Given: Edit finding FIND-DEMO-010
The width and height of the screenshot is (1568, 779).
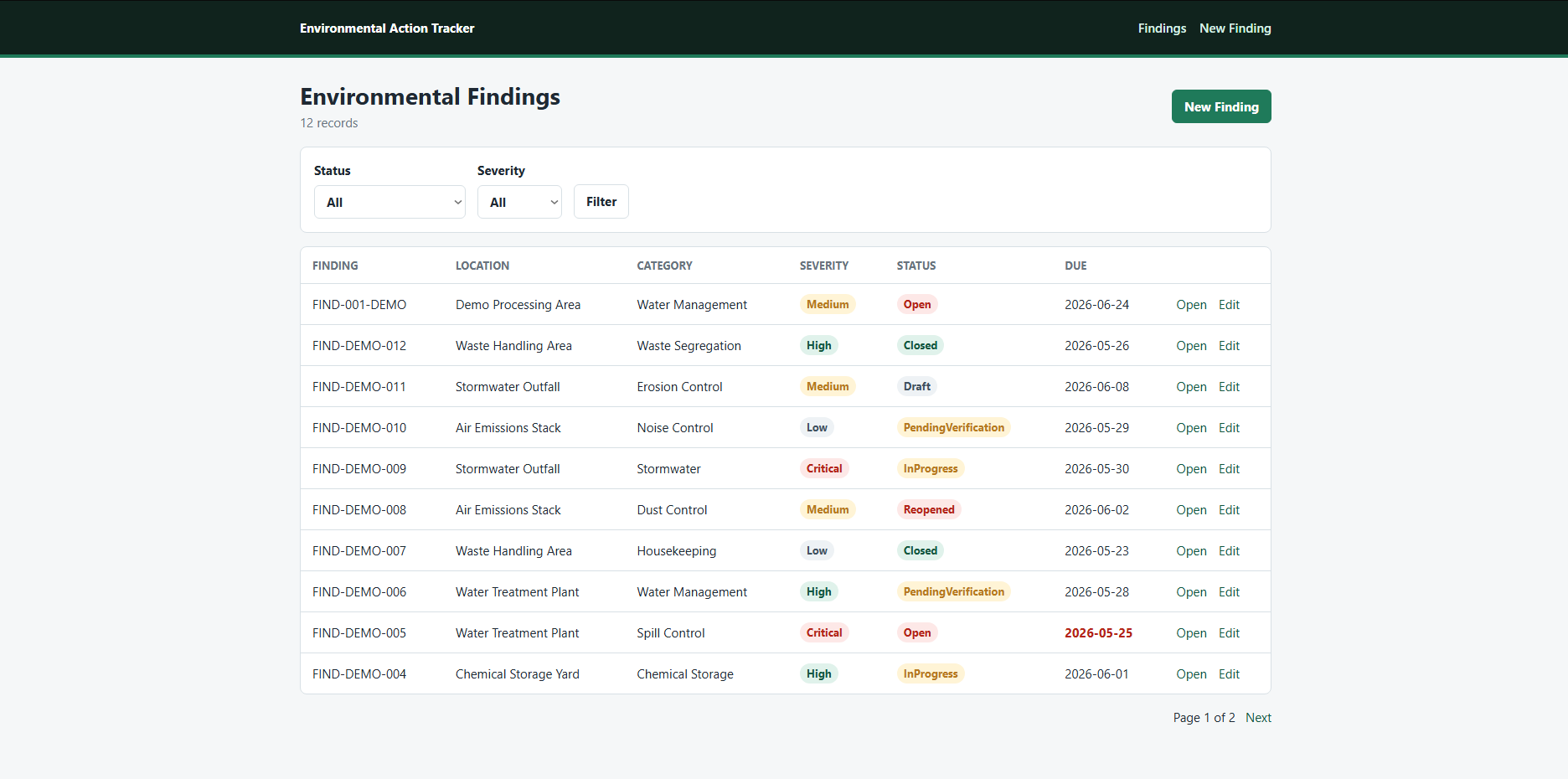Looking at the screenshot, I should coord(1229,428).
